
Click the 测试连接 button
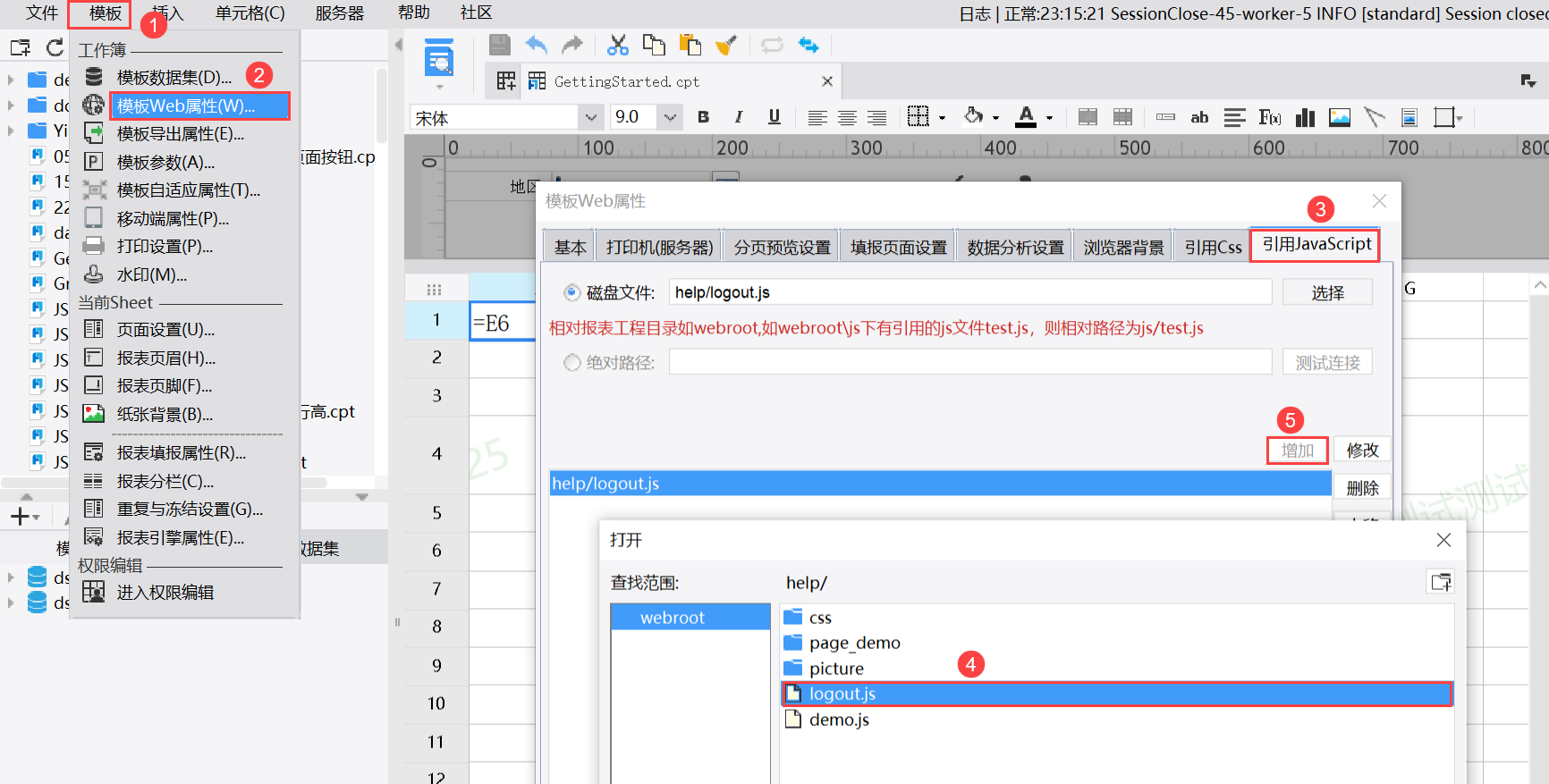click(1327, 362)
